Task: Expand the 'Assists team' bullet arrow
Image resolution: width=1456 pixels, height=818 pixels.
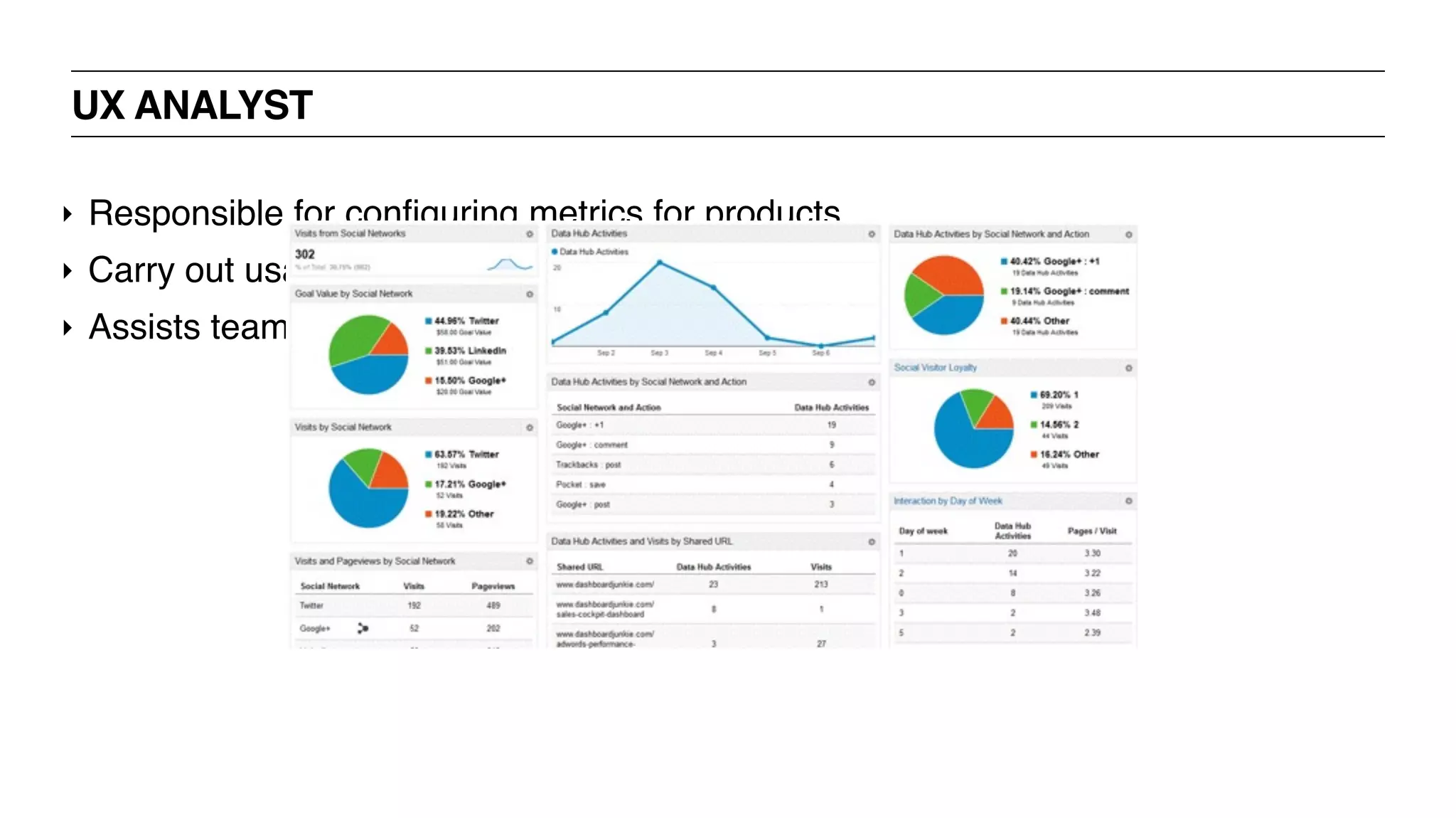Action: (x=68, y=328)
